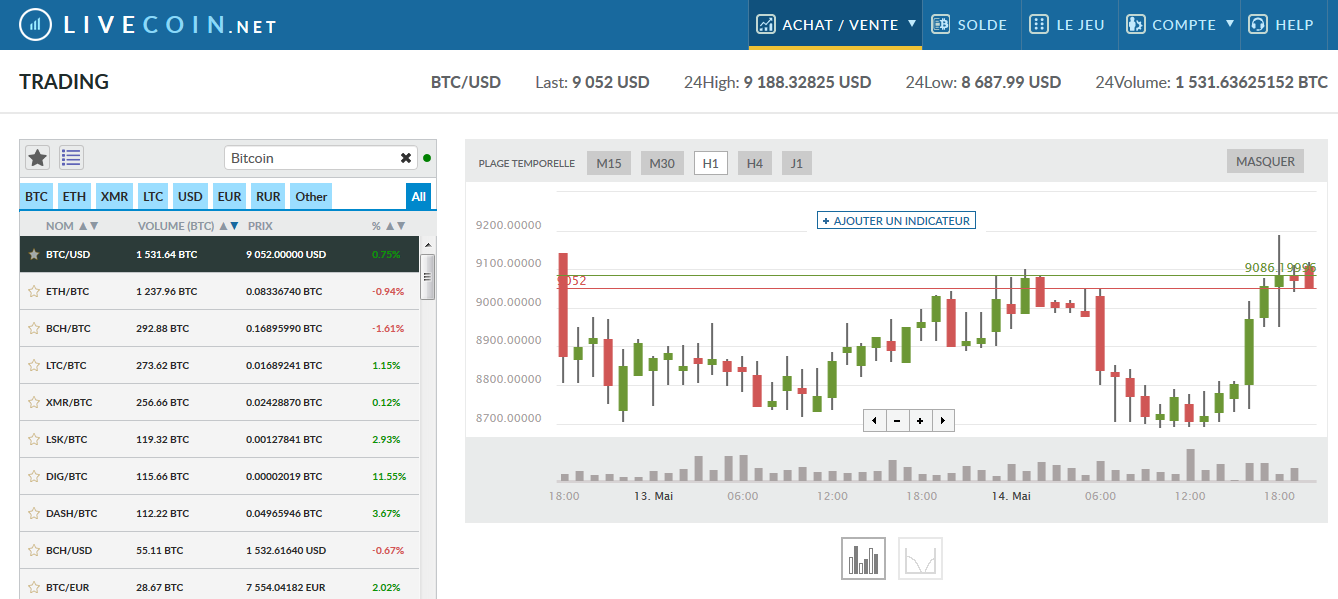Click the pair list scrollbar thumb
This screenshot has width=1338, height=599.
pyautogui.click(x=428, y=277)
